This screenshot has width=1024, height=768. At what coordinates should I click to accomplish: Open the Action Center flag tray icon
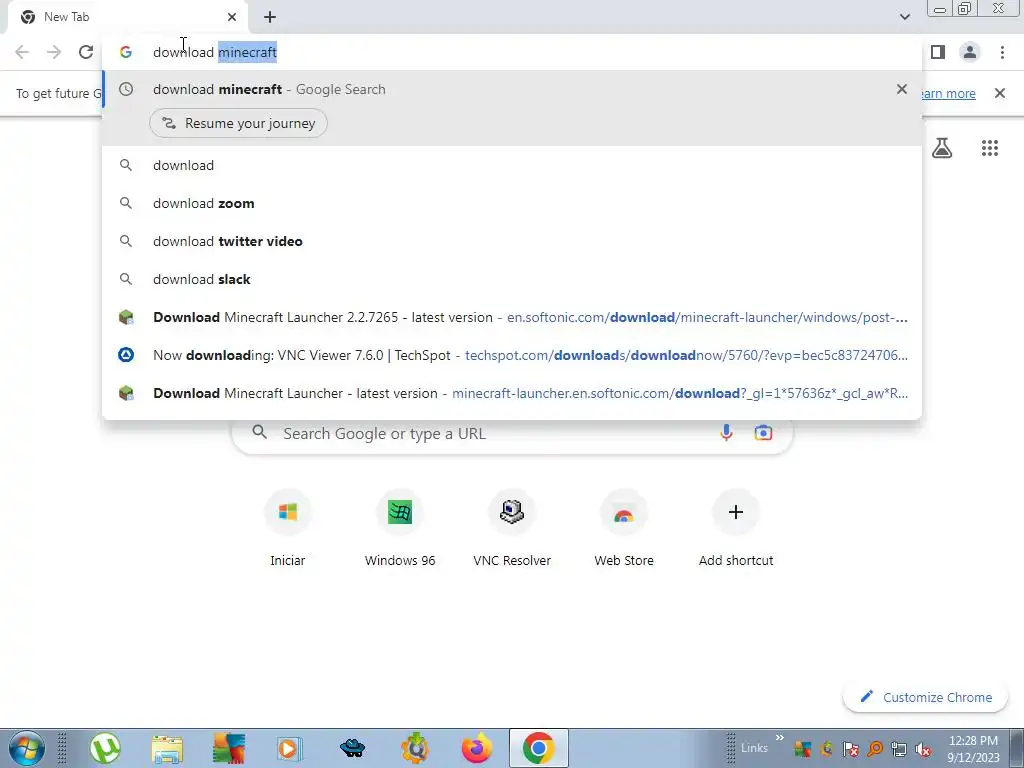pyautogui.click(x=851, y=749)
